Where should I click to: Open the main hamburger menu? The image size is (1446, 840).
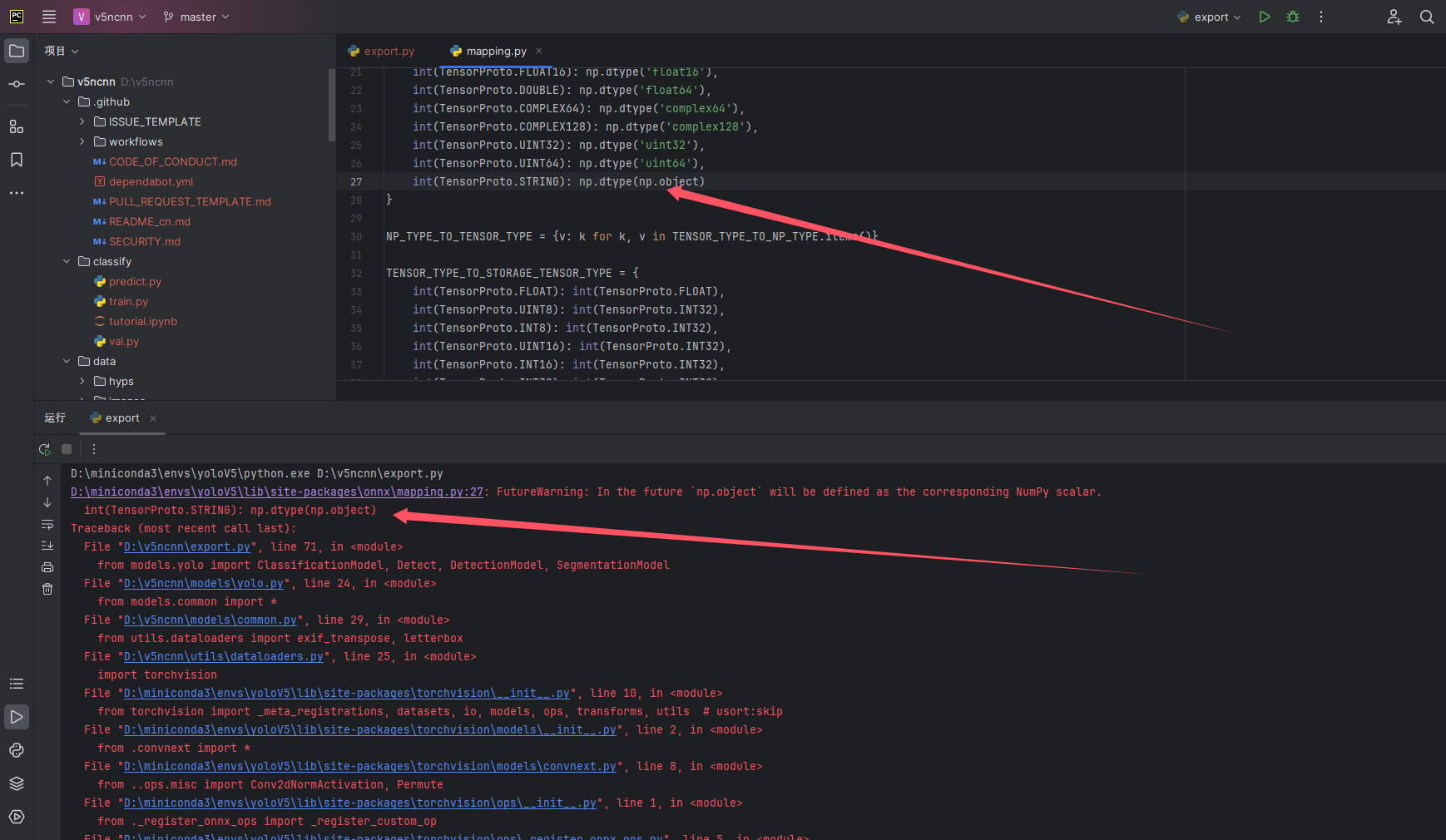tap(49, 17)
